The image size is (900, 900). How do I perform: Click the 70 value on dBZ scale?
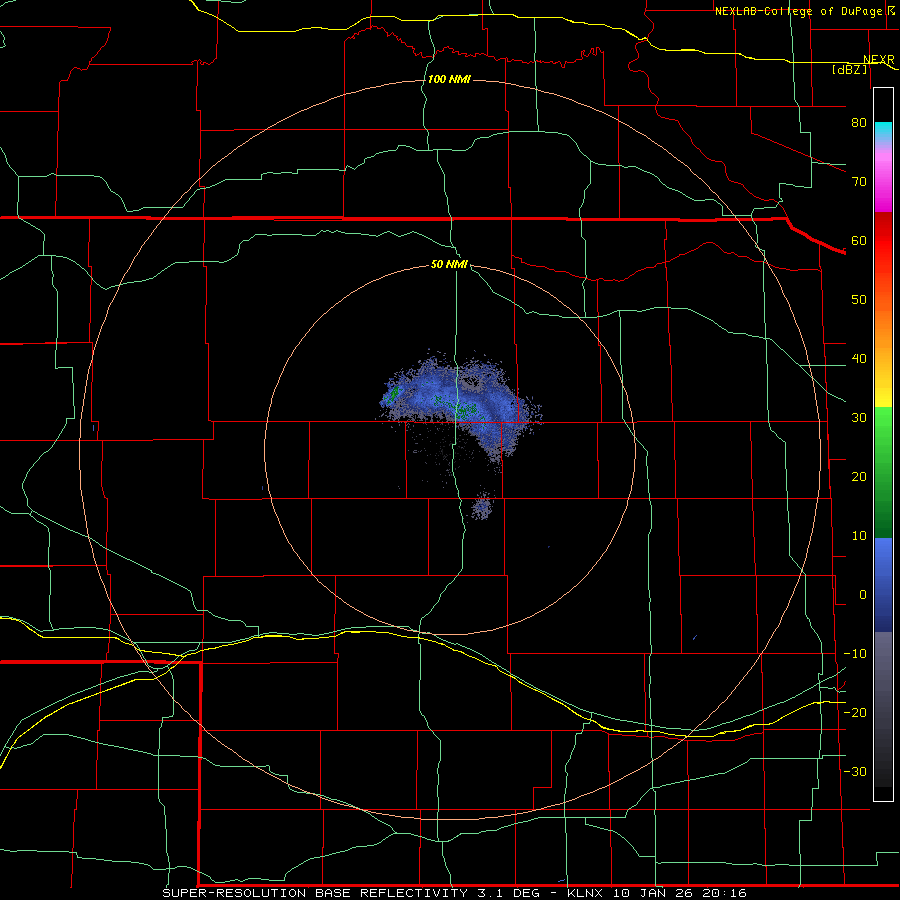point(859,181)
